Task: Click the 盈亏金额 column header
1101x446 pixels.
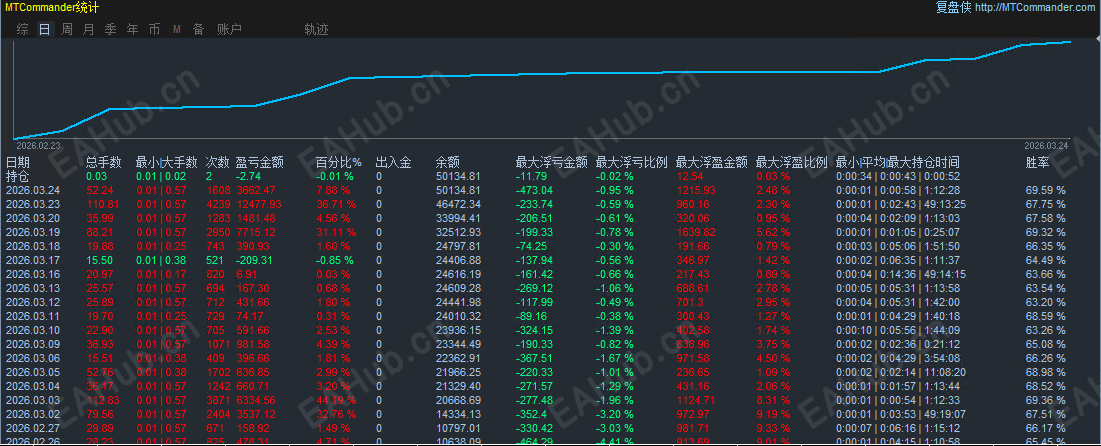Action: (x=260, y=163)
